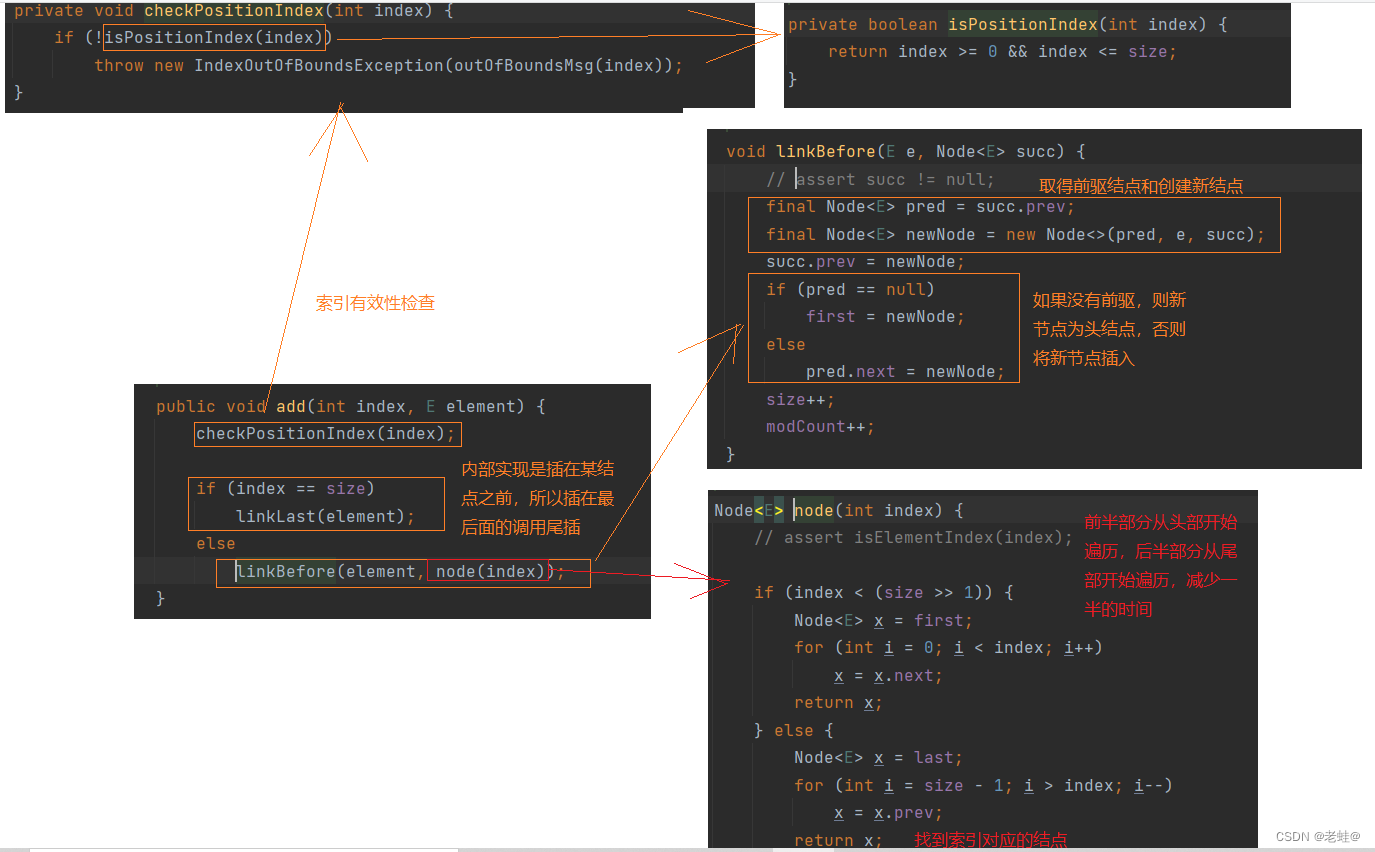Click the 'size++;' statement
1375x852 pixels.
coord(800,400)
